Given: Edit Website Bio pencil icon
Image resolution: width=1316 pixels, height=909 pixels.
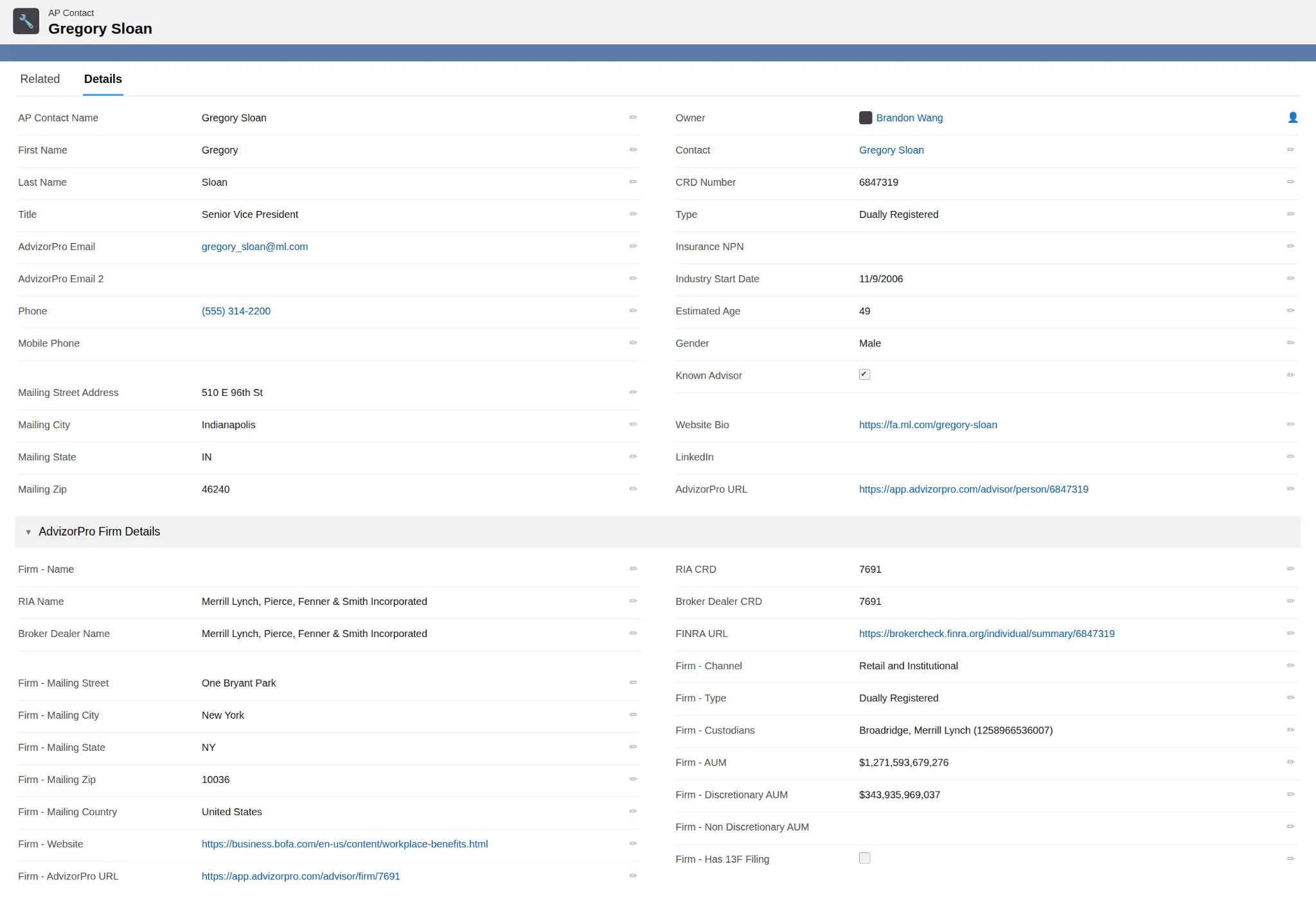Looking at the screenshot, I should (1290, 424).
